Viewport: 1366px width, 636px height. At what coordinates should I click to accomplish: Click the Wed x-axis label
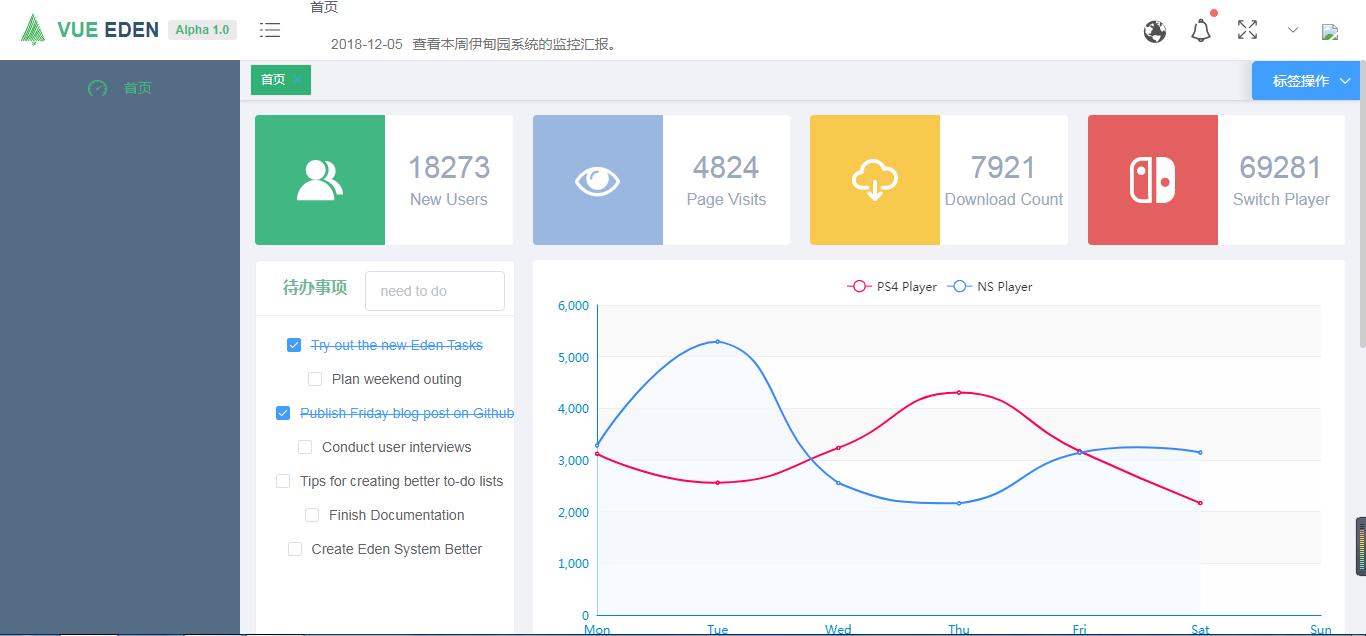point(838,629)
